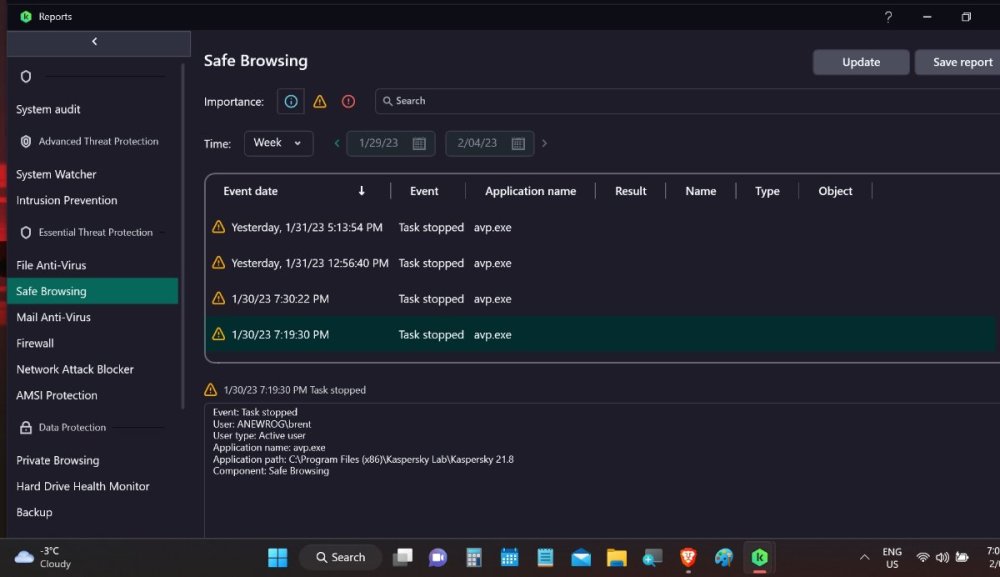1000x577 pixels.
Task: Click the Update button
Action: [x=860, y=62]
